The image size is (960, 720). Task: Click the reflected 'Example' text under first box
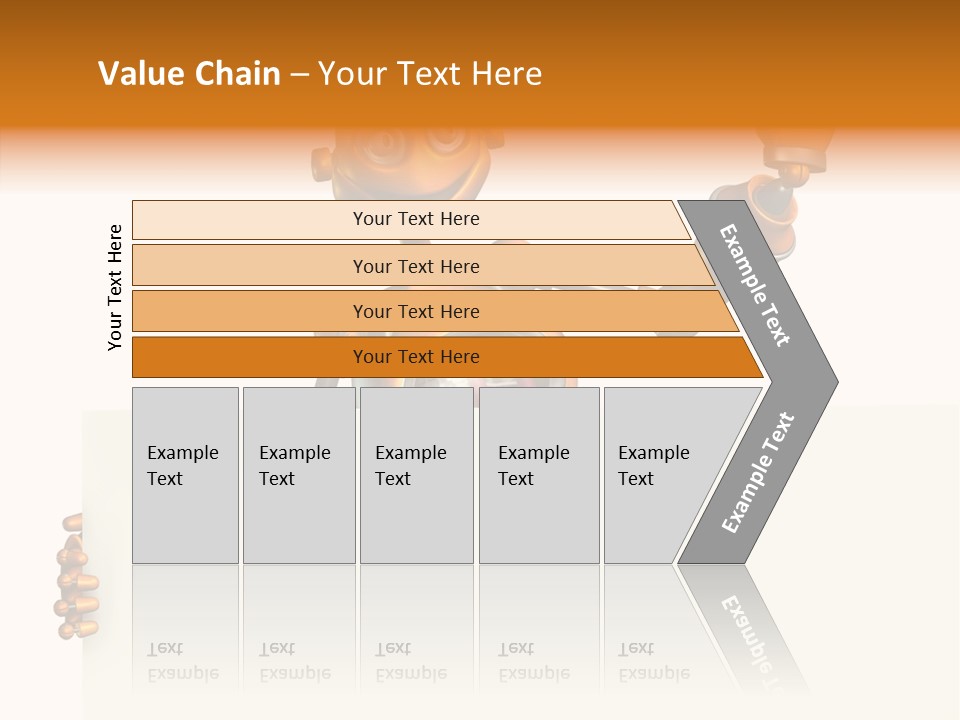pyautogui.click(x=183, y=674)
